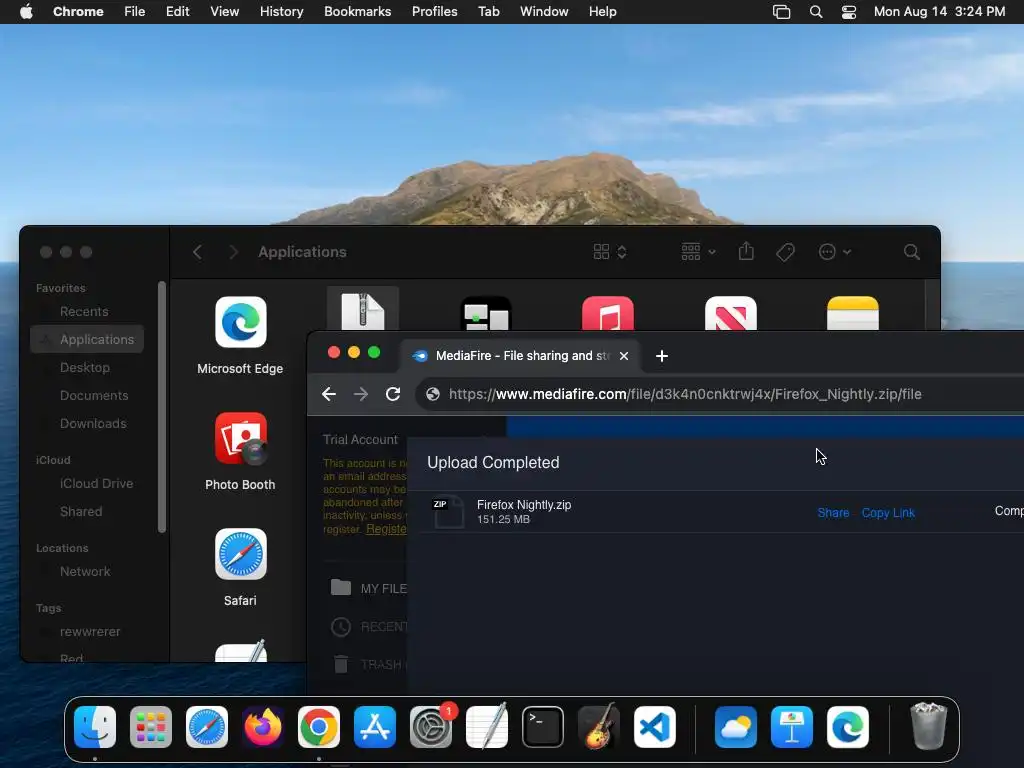Click Share for Firefox Nightly.zip

(833, 513)
